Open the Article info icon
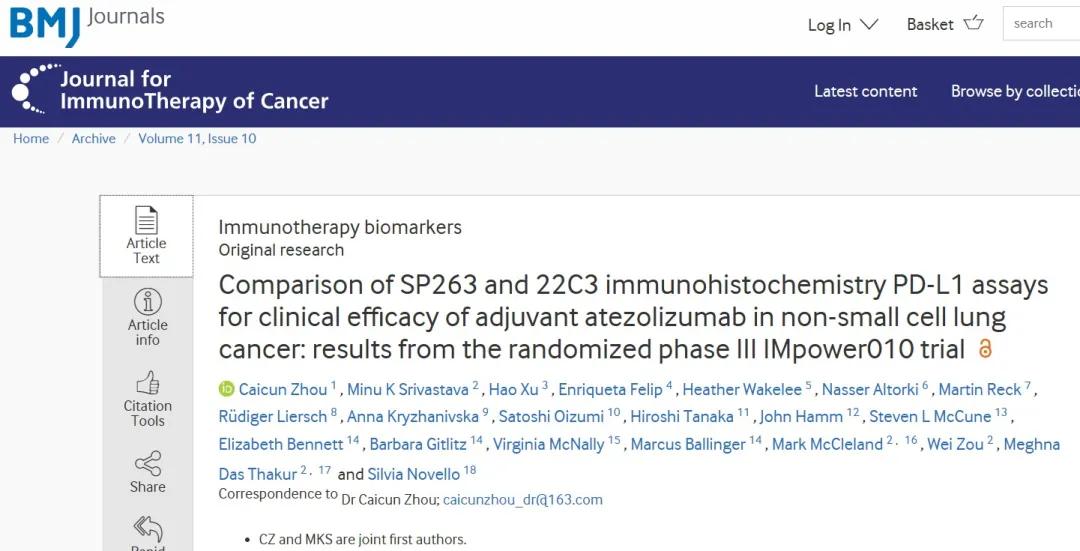 (x=147, y=302)
